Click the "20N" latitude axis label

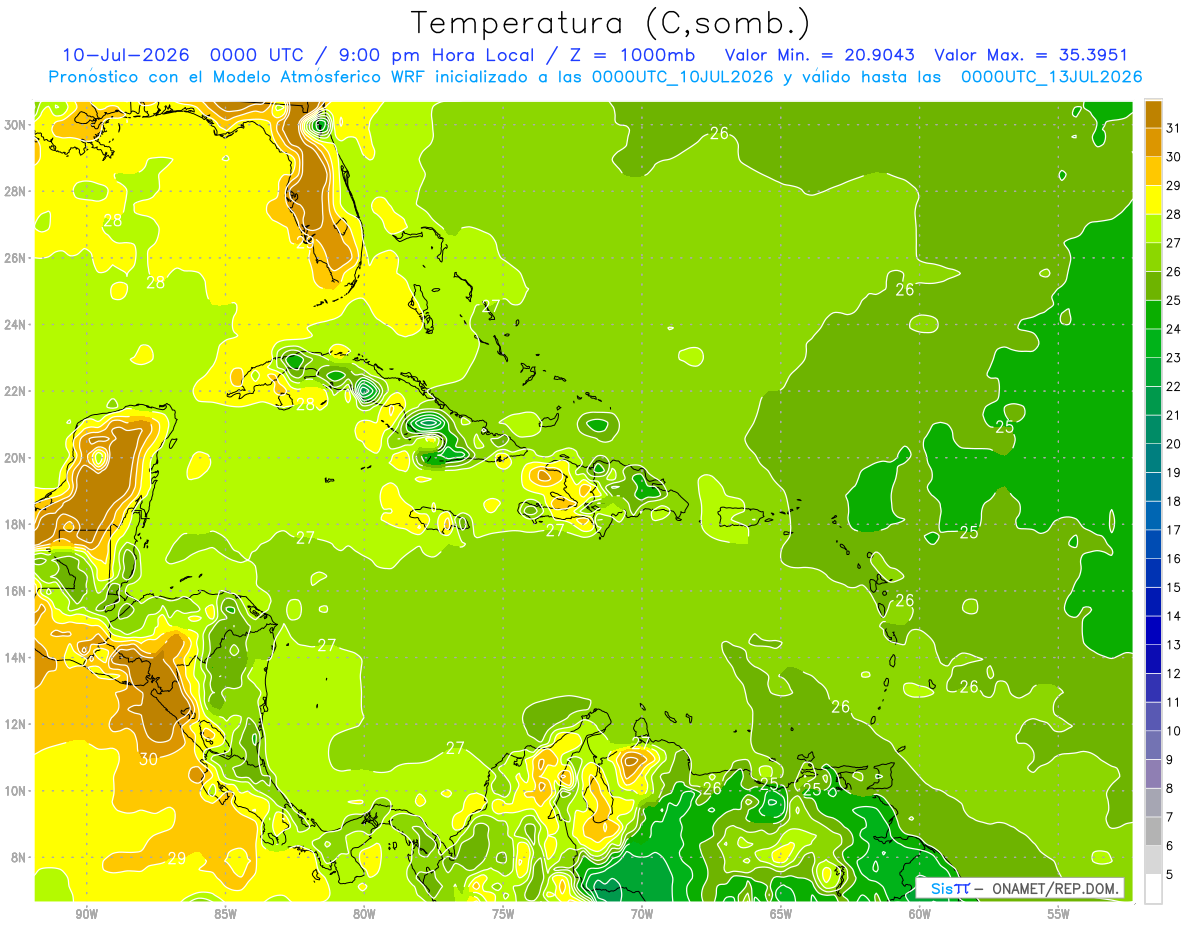[x=16, y=458]
